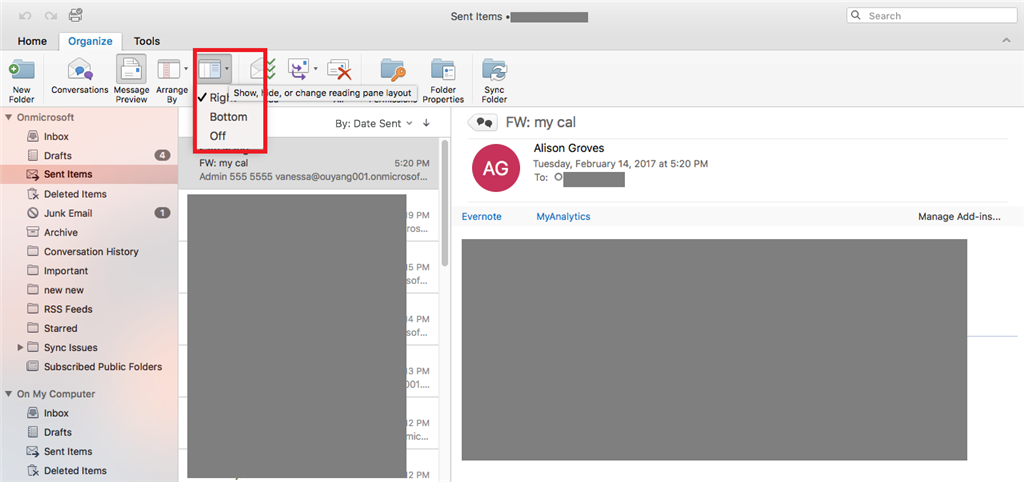The image size is (1024, 482).
Task: Open the Rules dropdown in the ribbon
Action: coord(302,69)
